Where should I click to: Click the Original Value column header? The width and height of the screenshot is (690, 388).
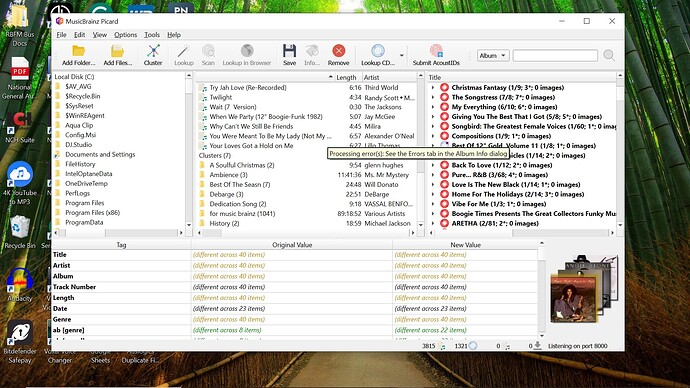292,245
